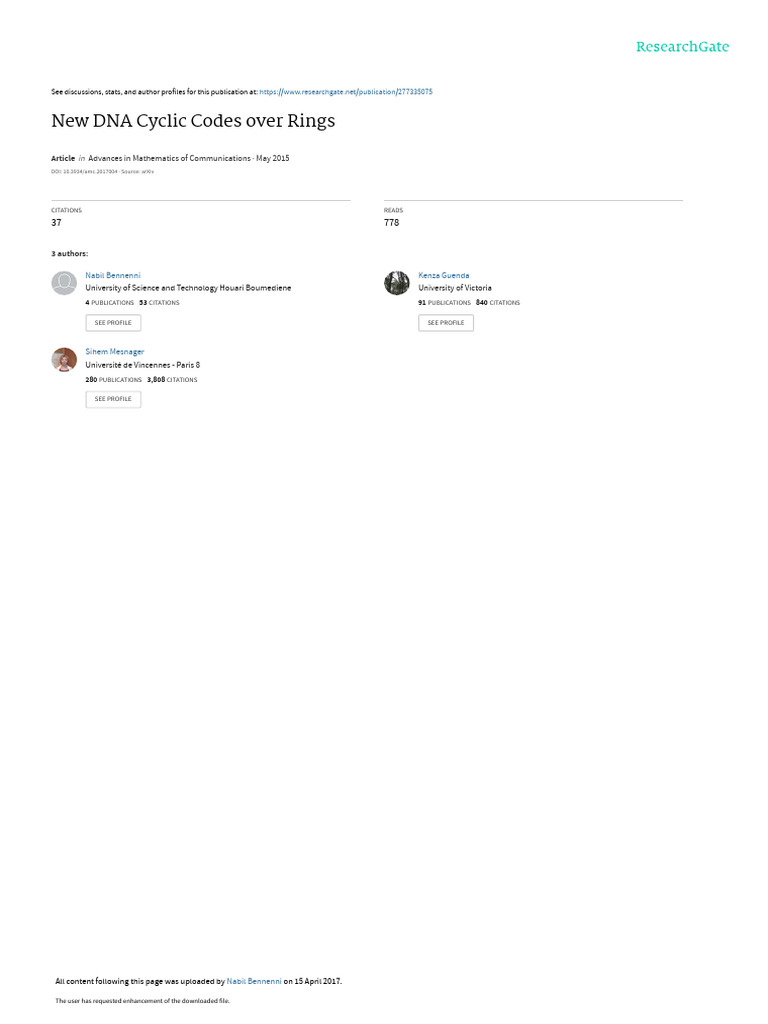Open the researchgate.net publication URL link
The image size is (768, 1024).
(346, 92)
